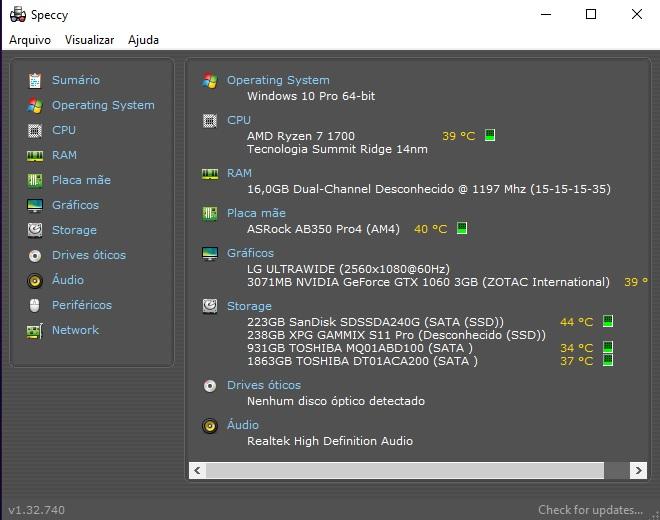Select Periféricos in the sidebar
The image size is (660, 520).
pos(82,305)
